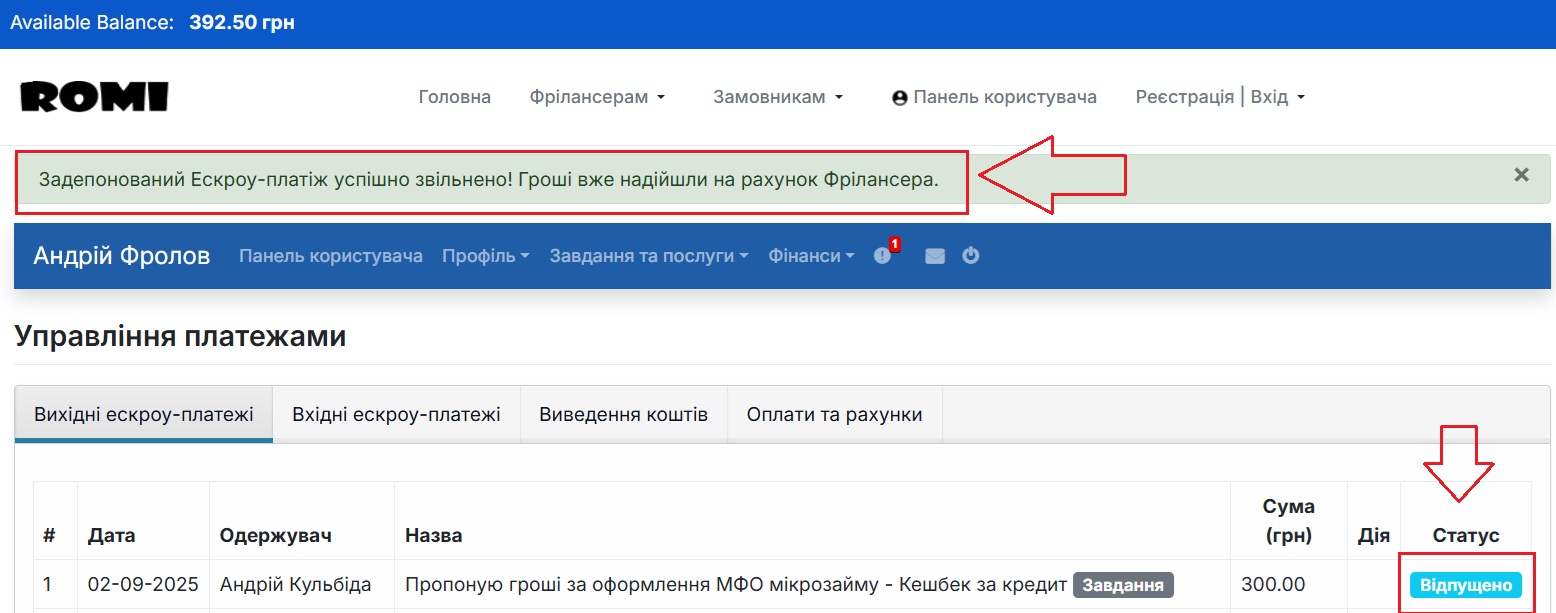Select the Оплати та рахунки tab
This screenshot has width=1556, height=613.
click(834, 413)
